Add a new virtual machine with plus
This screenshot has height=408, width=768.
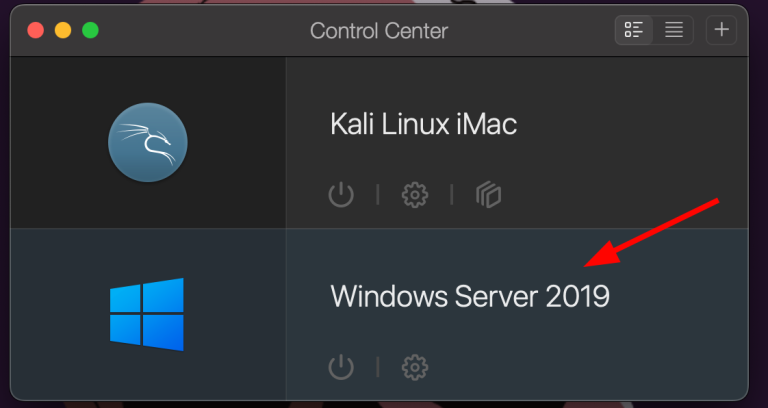coord(721,30)
